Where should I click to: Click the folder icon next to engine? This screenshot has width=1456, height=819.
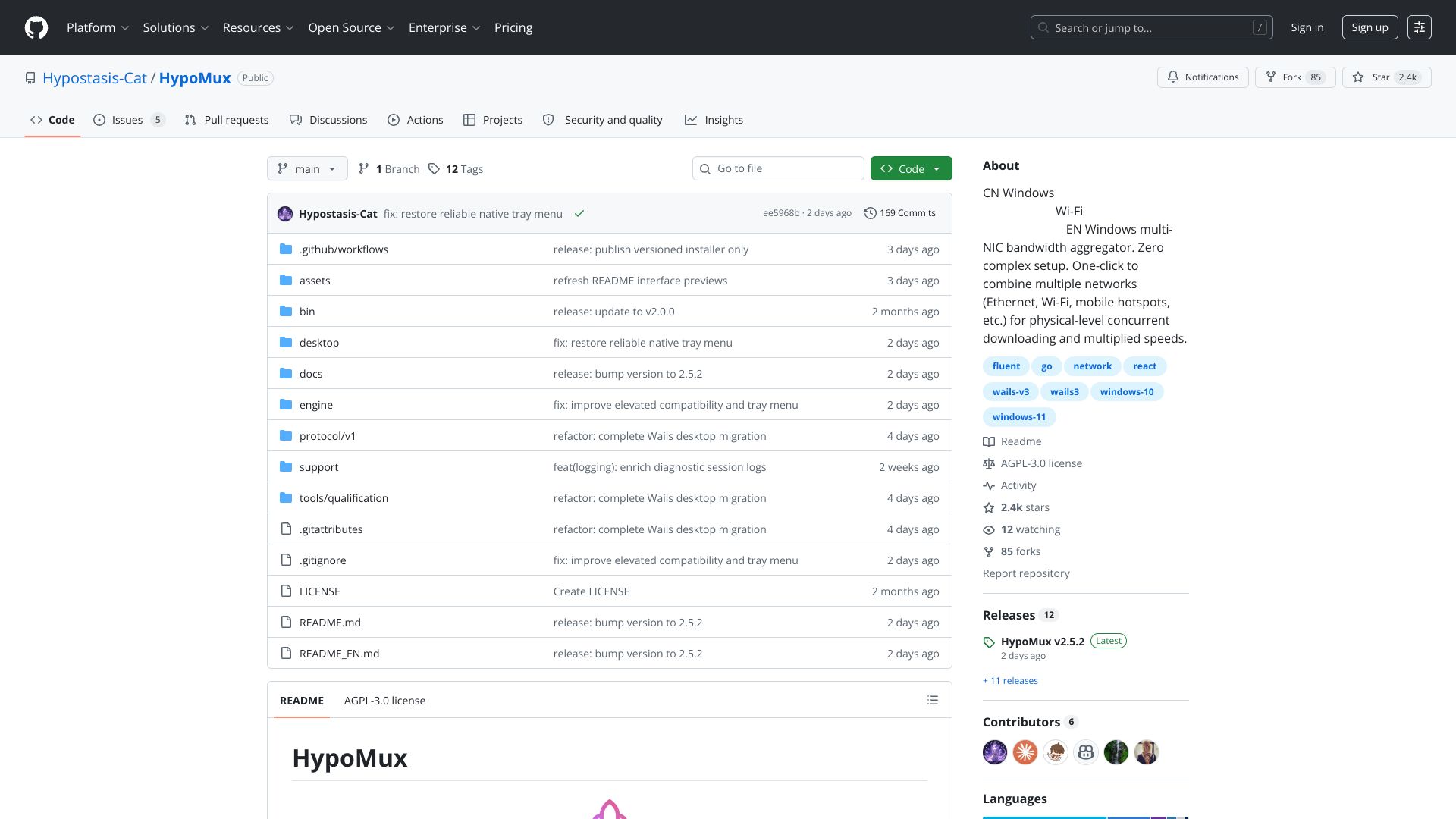point(286,404)
